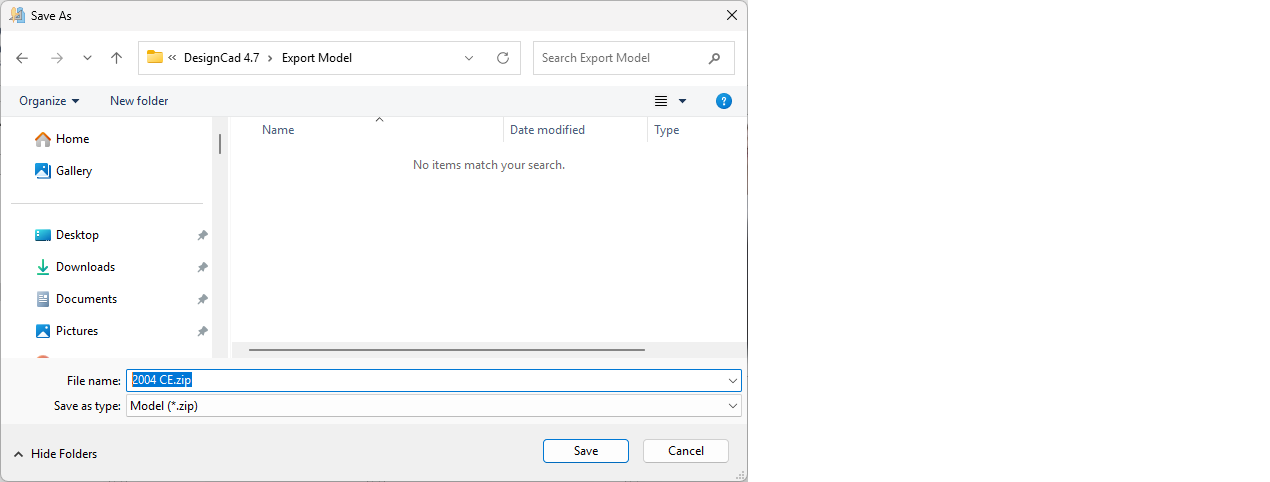Expand the Save as type dropdown

733,406
